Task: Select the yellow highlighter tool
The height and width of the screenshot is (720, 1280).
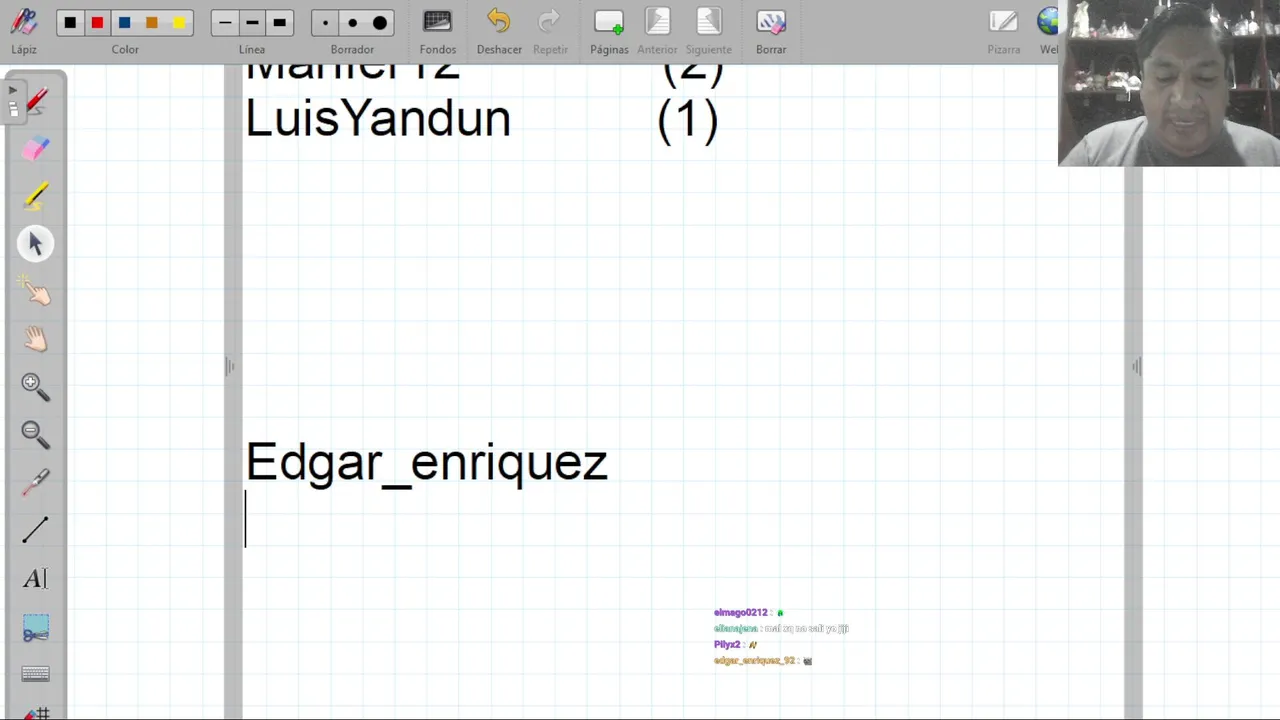Action: coord(36,196)
